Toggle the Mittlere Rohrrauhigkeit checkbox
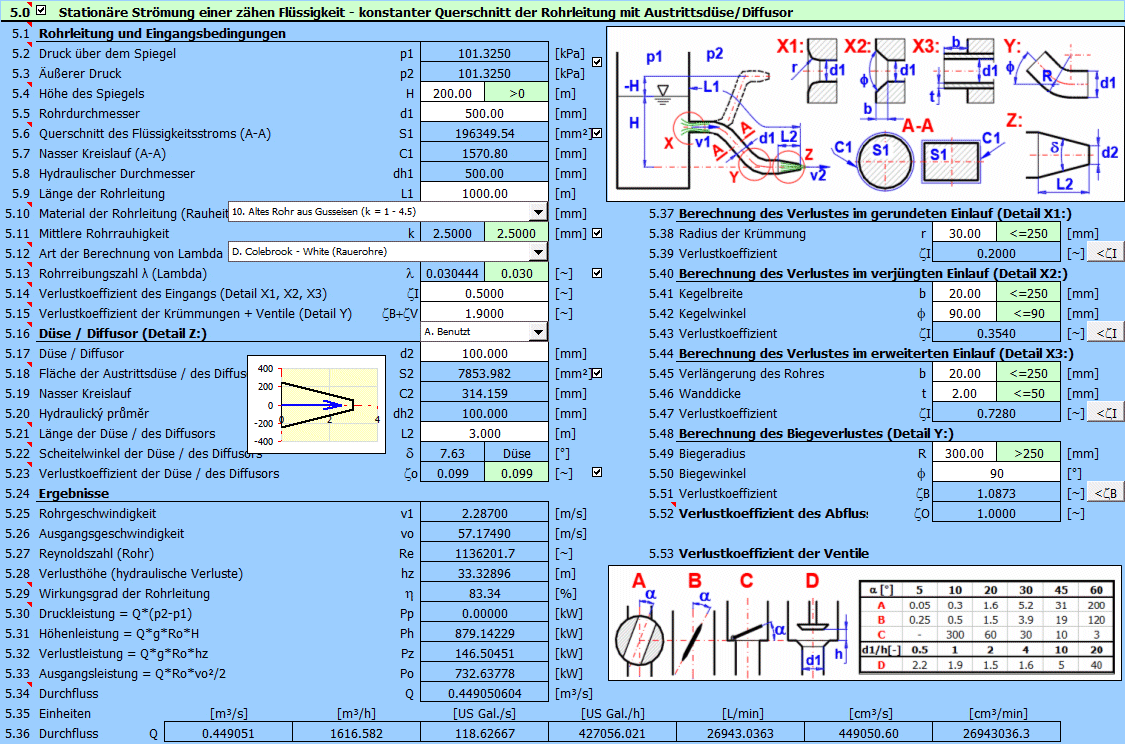1125x744 pixels. click(x=597, y=233)
